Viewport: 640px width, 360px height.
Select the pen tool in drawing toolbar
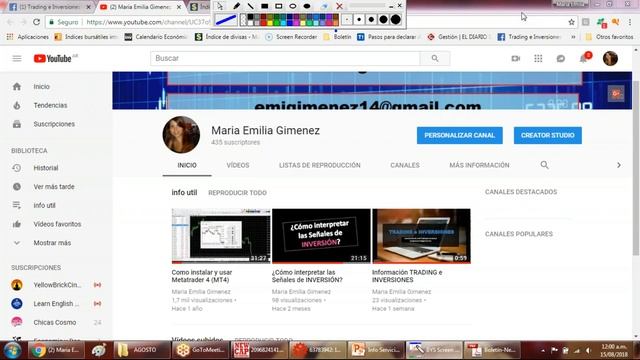236,6
